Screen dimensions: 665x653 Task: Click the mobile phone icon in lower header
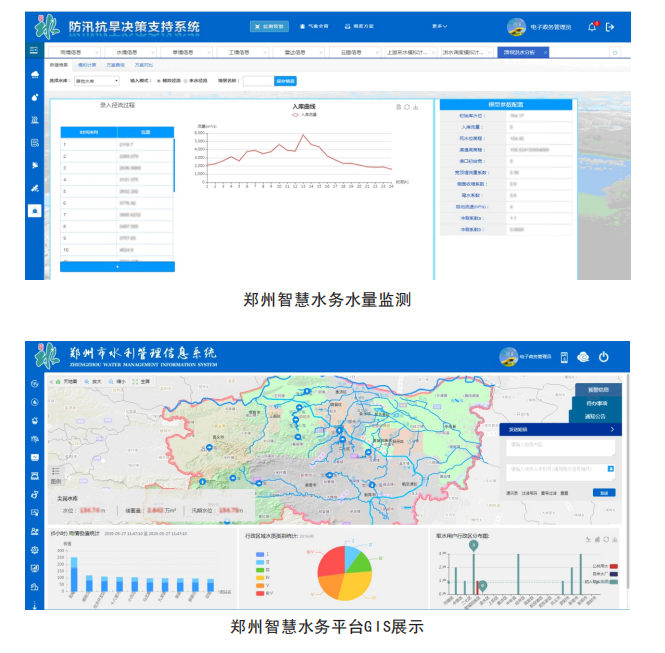tap(564, 357)
